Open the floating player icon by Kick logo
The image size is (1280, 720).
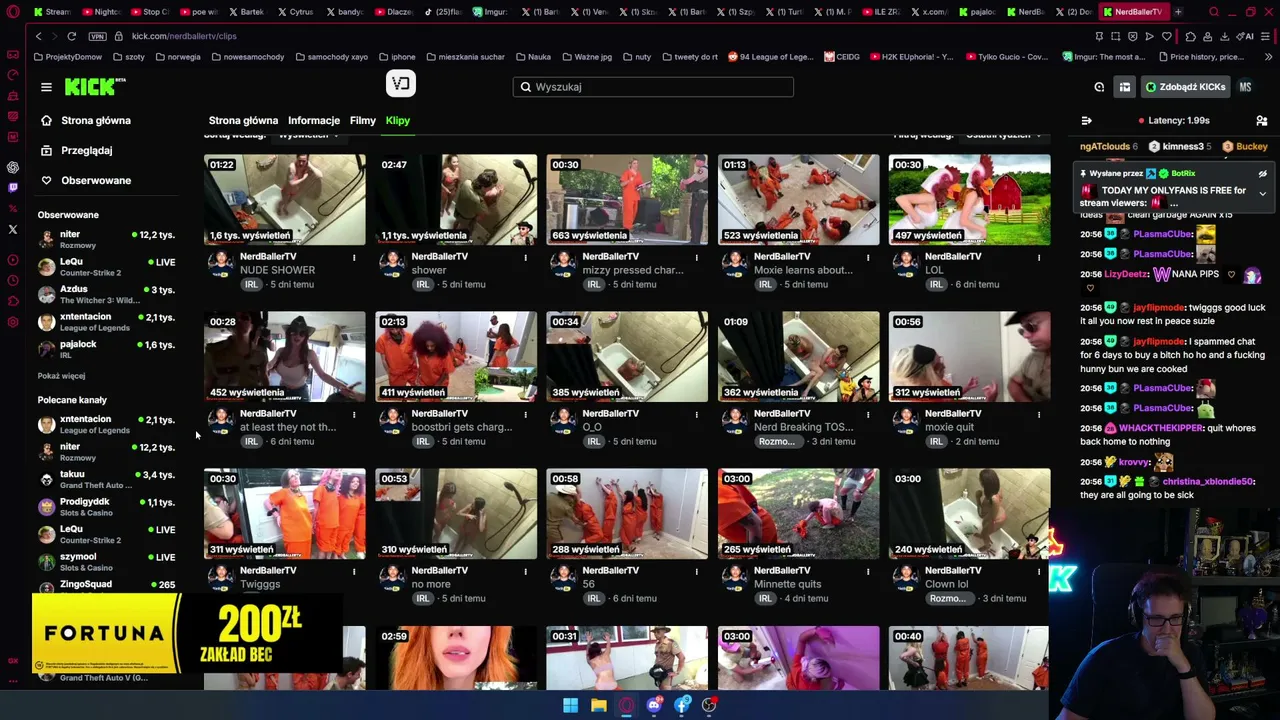(401, 84)
